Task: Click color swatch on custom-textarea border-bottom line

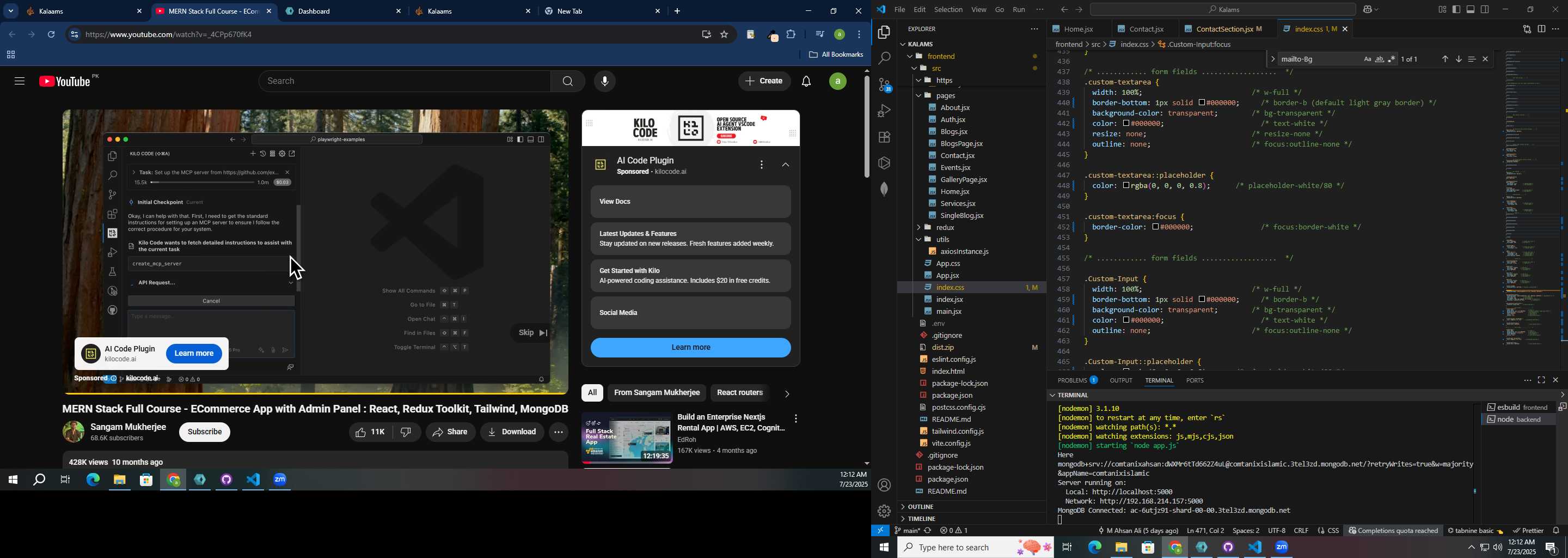Action: (1202, 103)
